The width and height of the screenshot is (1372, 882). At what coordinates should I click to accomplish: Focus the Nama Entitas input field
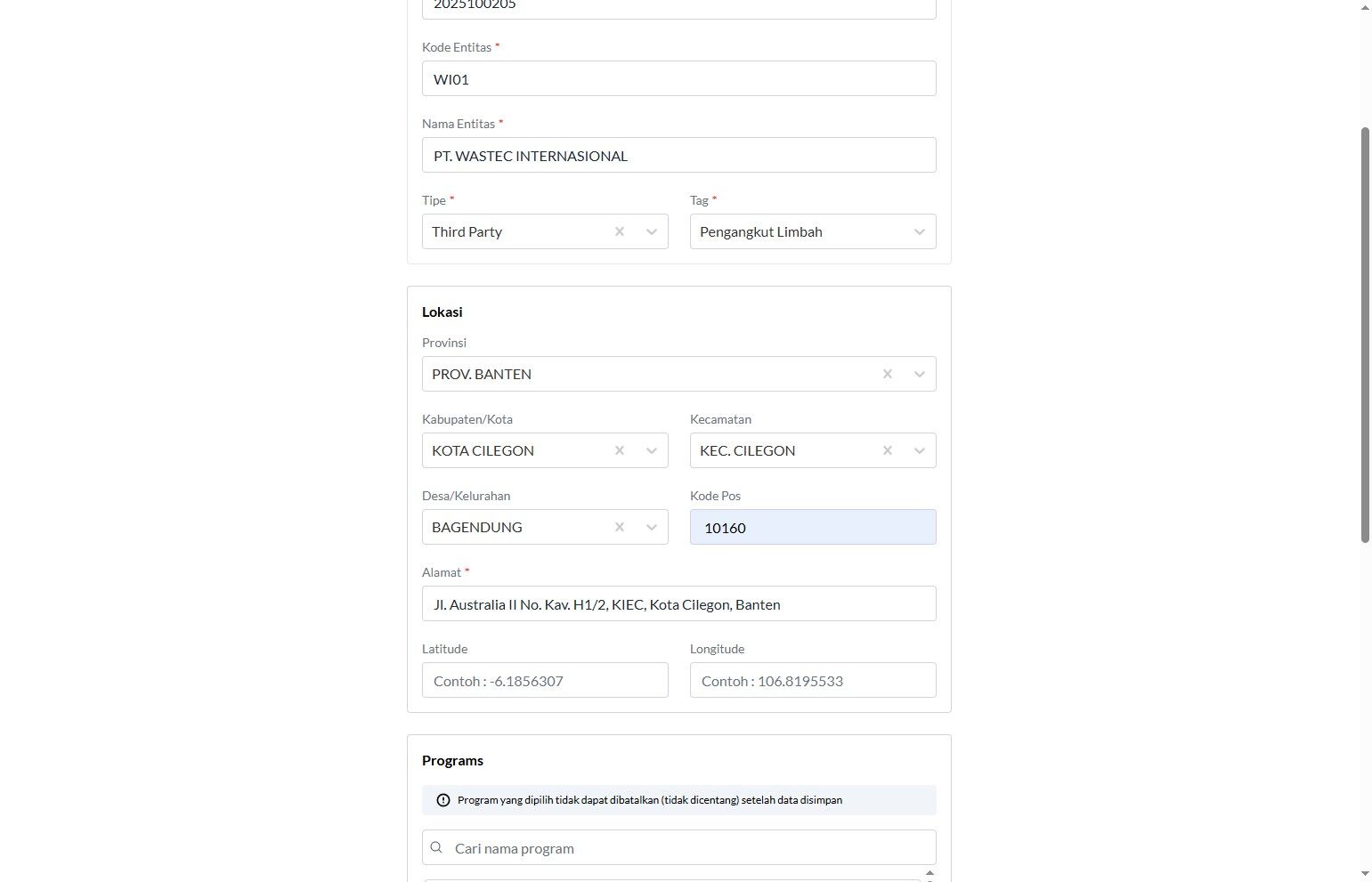(x=679, y=155)
